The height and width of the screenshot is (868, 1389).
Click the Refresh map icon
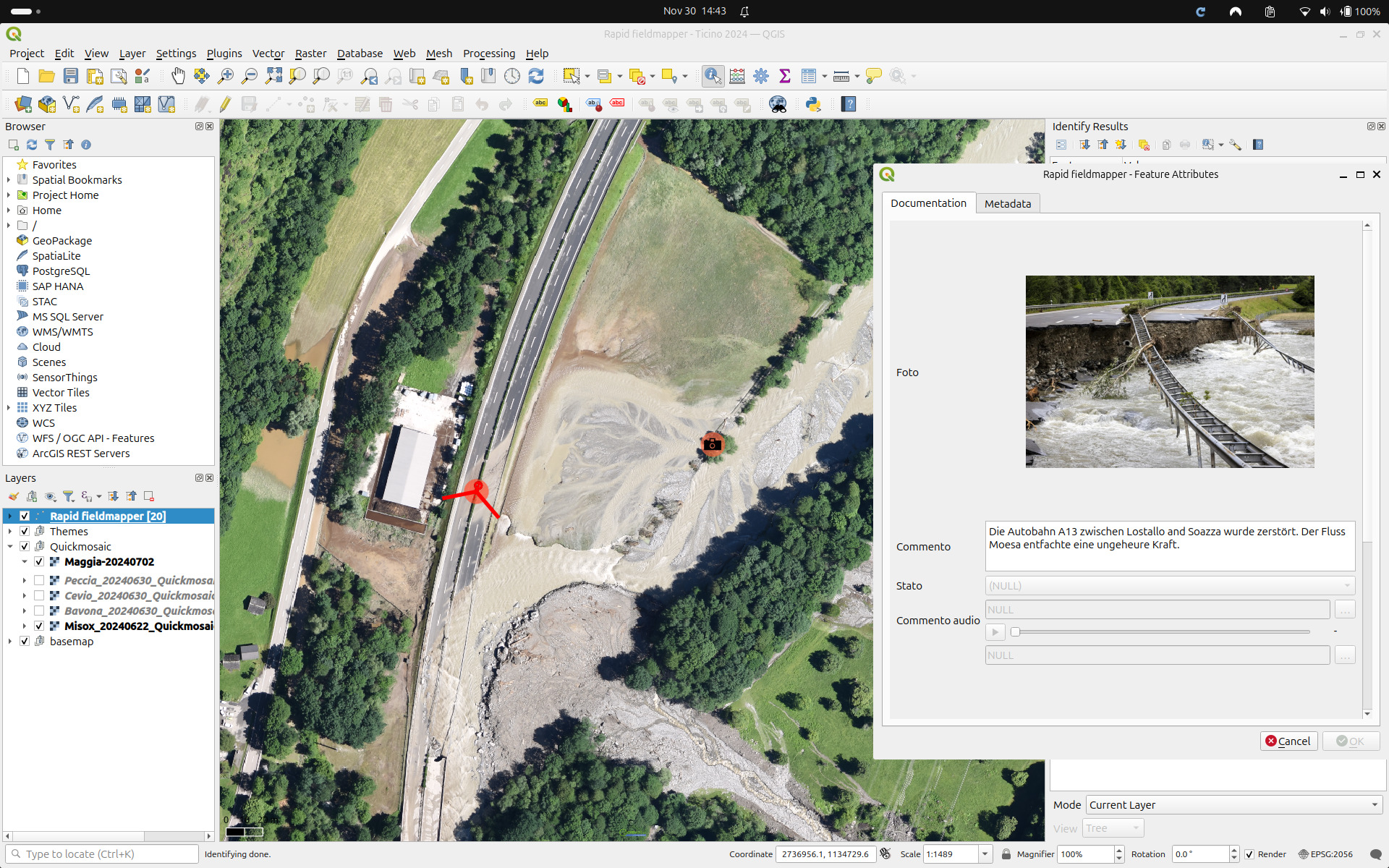(536, 76)
